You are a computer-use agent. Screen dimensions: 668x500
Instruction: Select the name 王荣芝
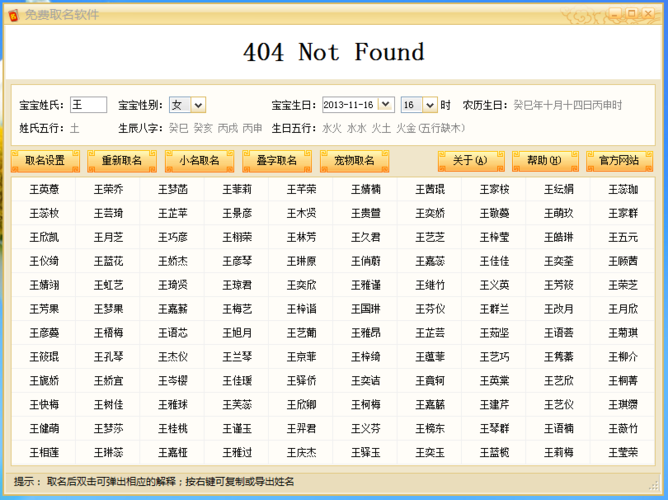pyautogui.click(x=623, y=285)
